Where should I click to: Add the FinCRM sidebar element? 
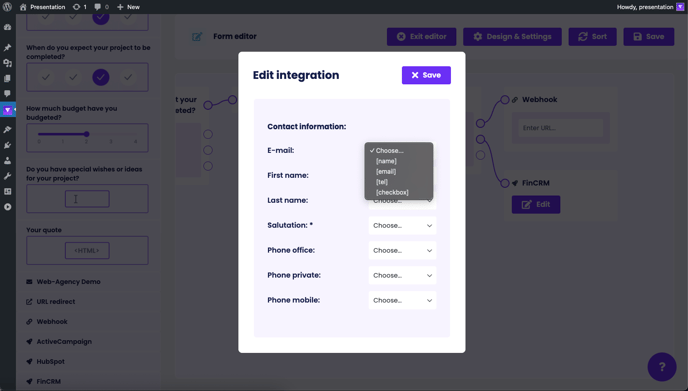(88, 382)
